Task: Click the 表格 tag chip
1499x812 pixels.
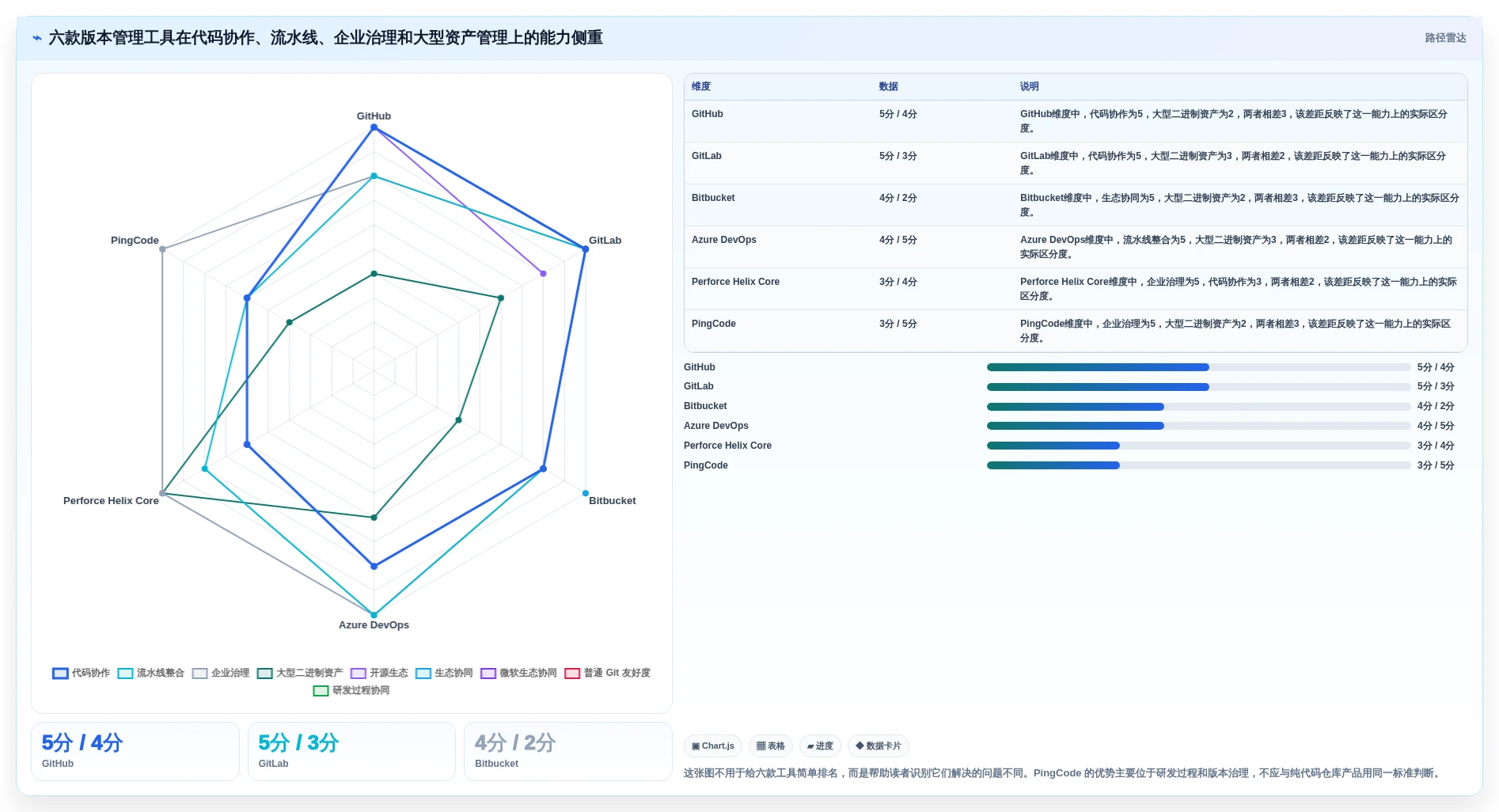Action: (770, 746)
